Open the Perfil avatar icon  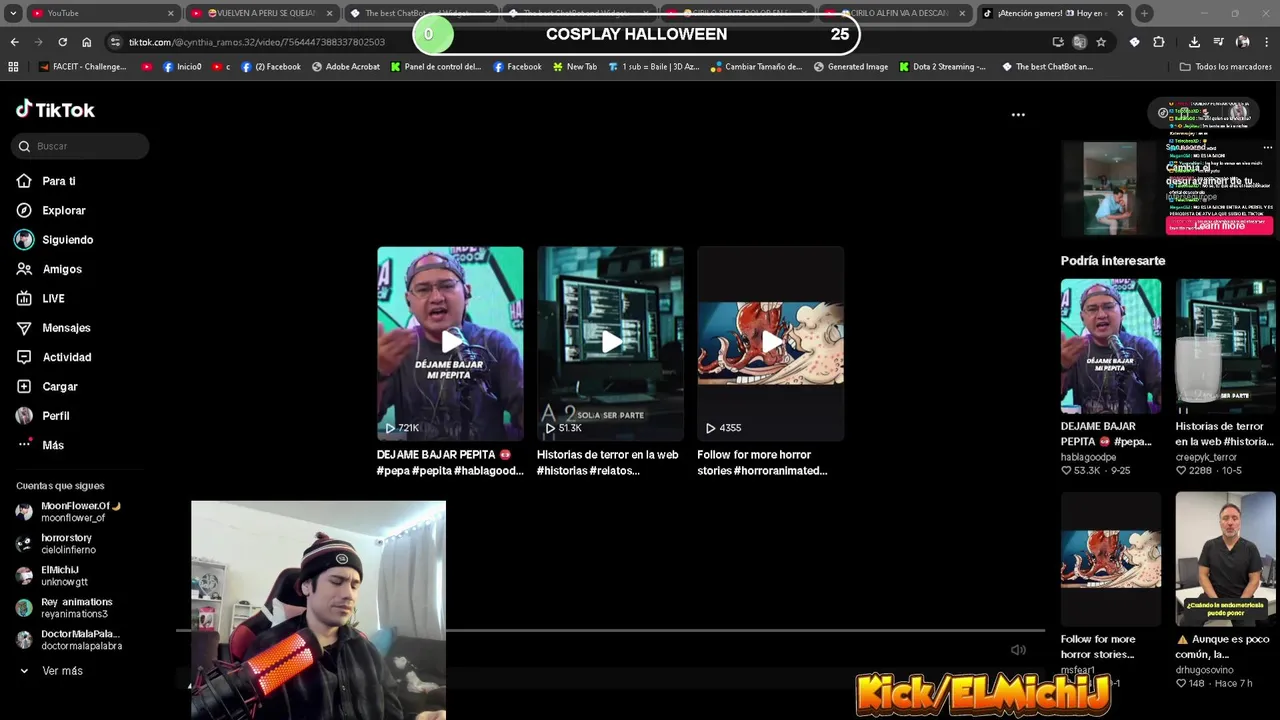pos(24,416)
